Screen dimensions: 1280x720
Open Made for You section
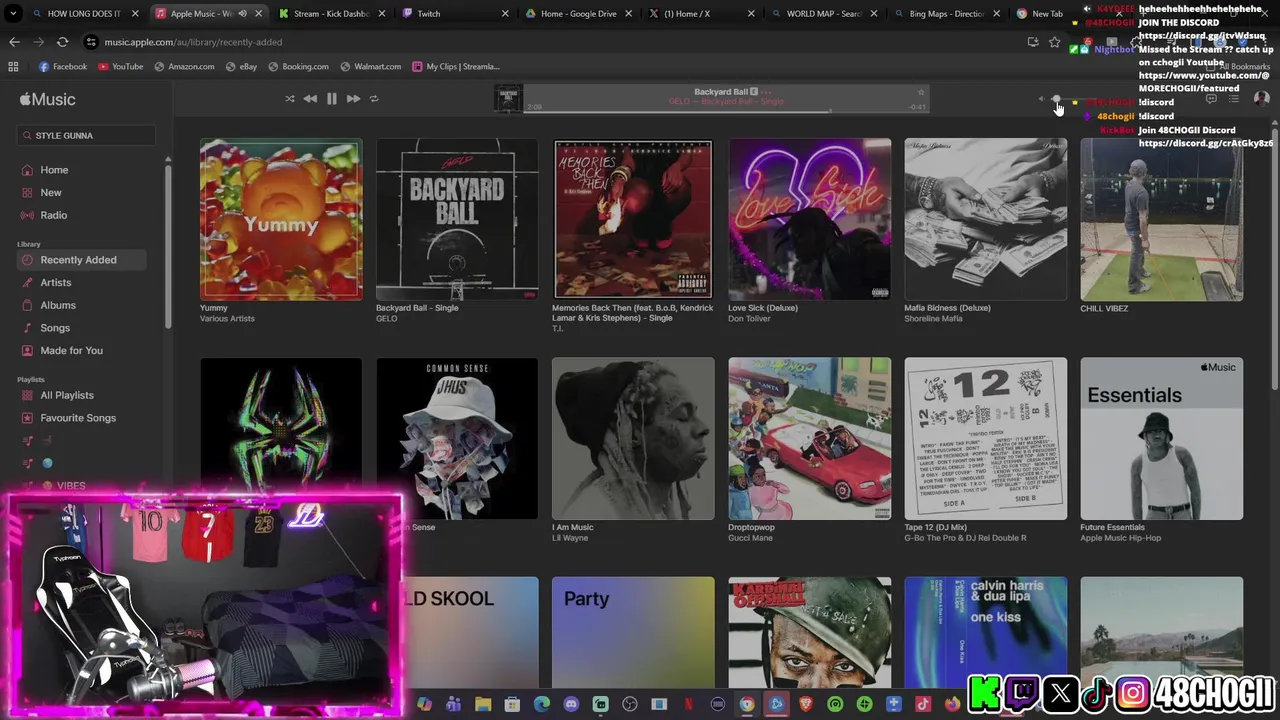click(x=71, y=351)
